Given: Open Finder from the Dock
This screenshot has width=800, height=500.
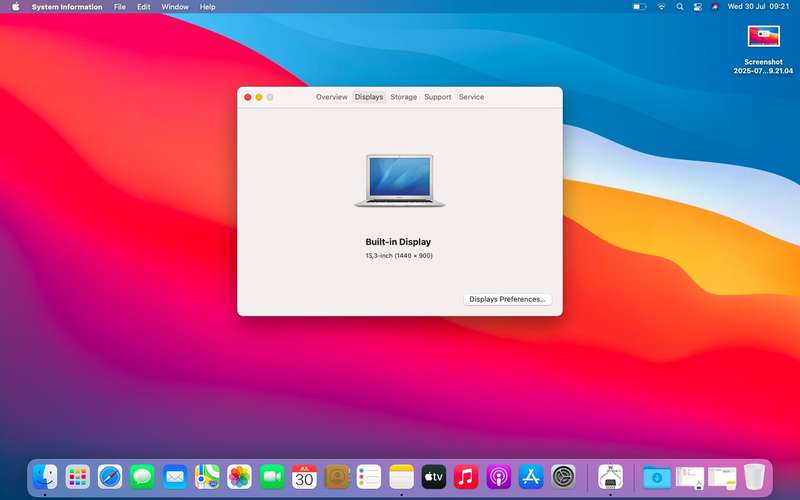Looking at the screenshot, I should 45,477.
